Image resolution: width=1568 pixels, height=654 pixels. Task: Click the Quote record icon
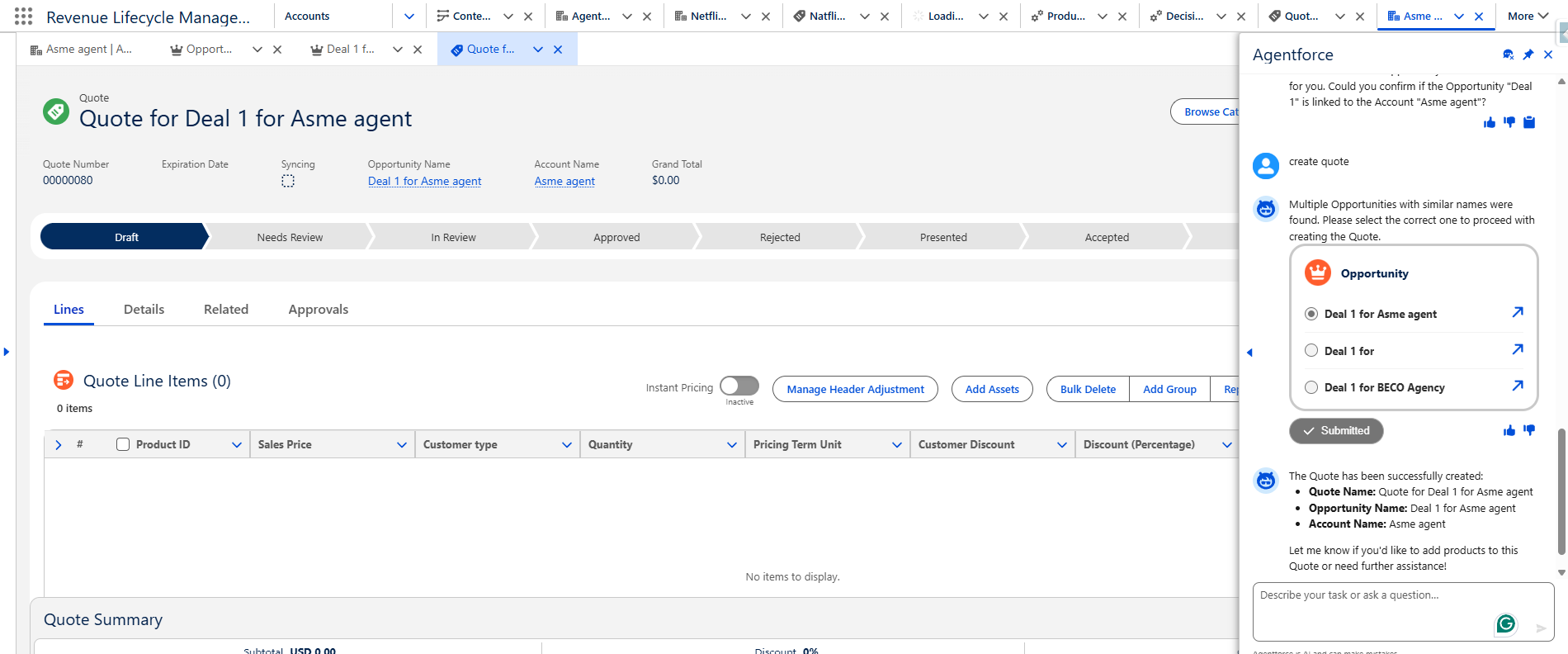tap(56, 111)
